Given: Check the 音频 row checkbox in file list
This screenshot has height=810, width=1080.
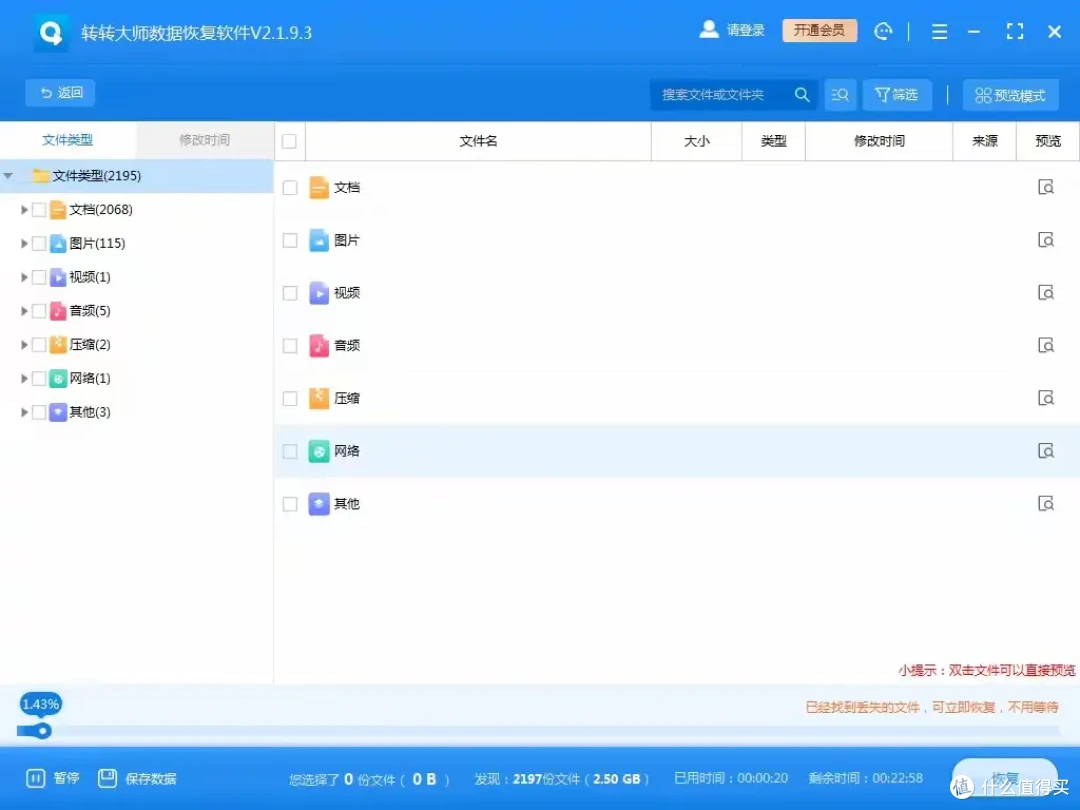Looking at the screenshot, I should (290, 346).
